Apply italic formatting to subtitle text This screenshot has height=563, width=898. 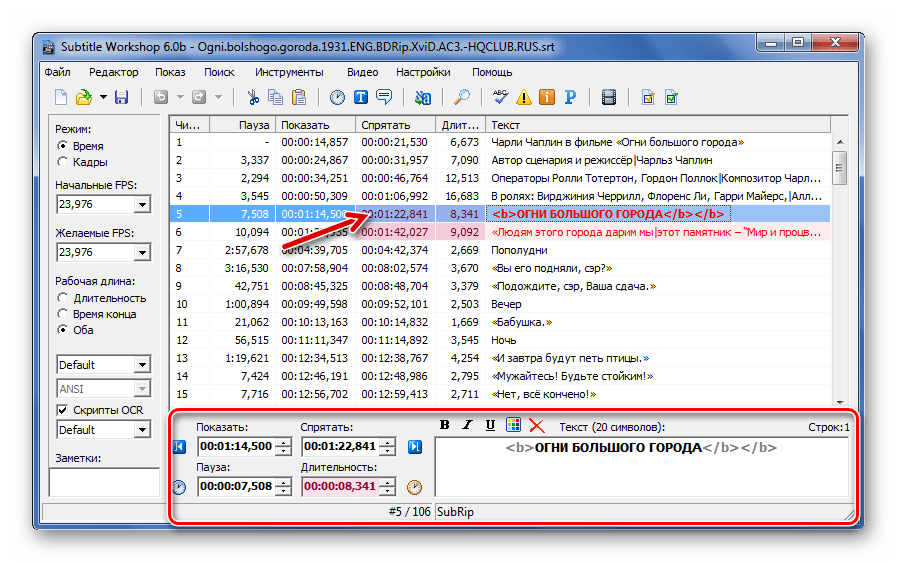[x=468, y=425]
